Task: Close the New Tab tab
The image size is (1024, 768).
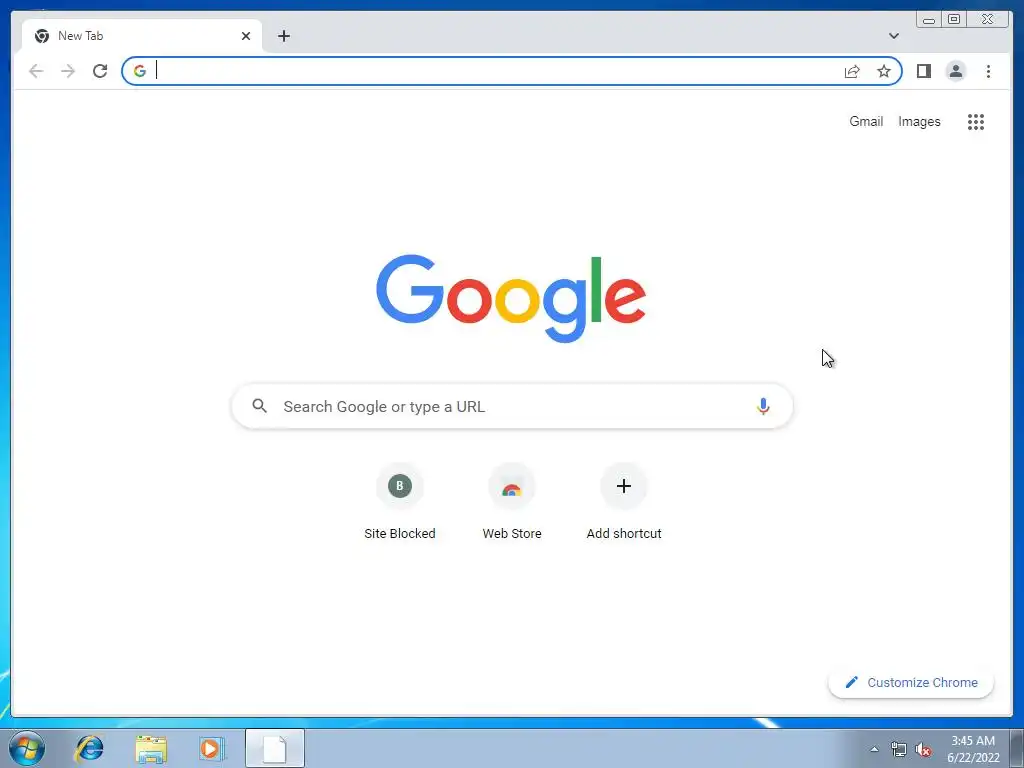Action: pyautogui.click(x=246, y=36)
